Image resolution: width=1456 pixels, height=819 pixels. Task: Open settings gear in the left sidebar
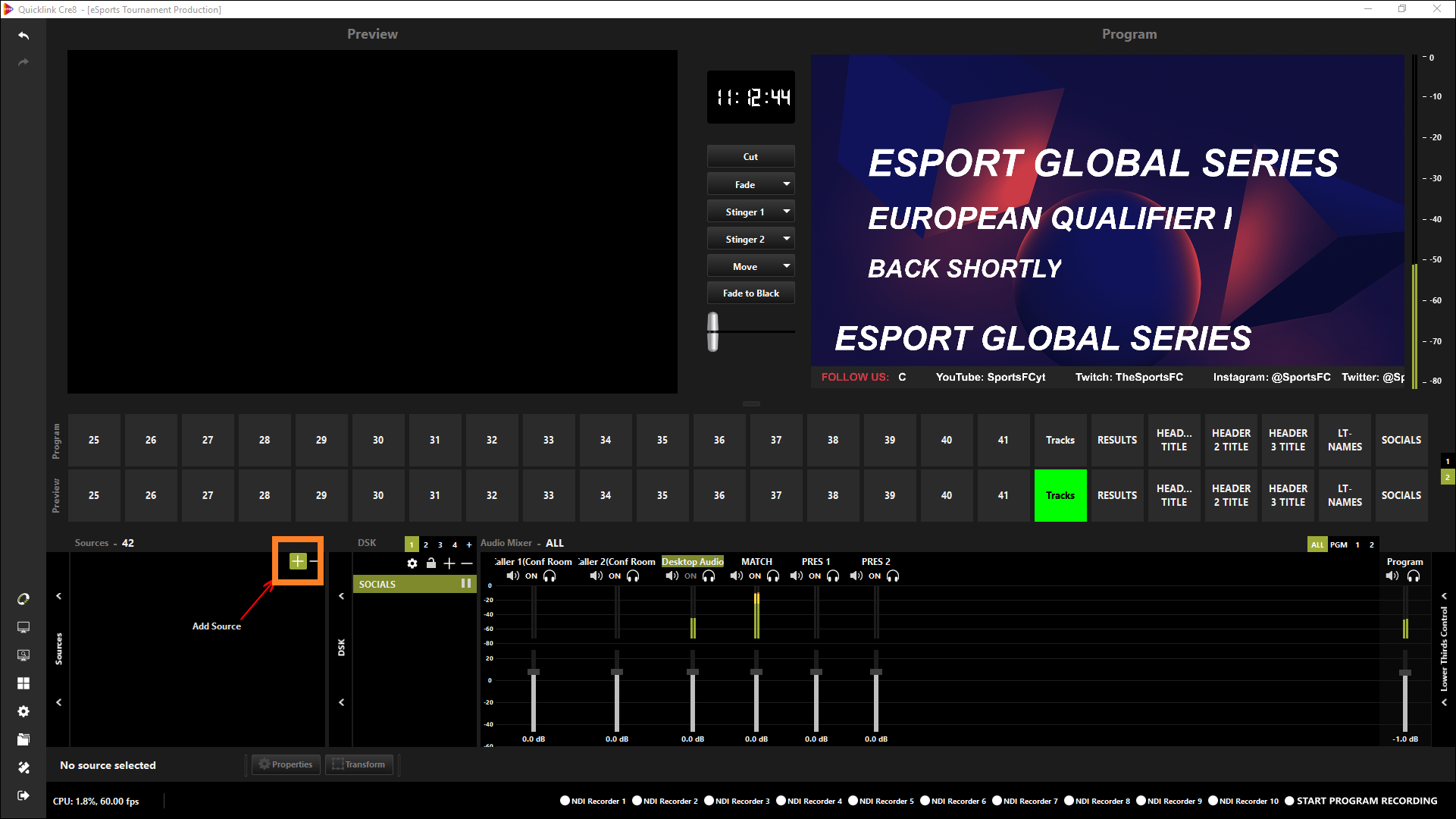point(23,711)
